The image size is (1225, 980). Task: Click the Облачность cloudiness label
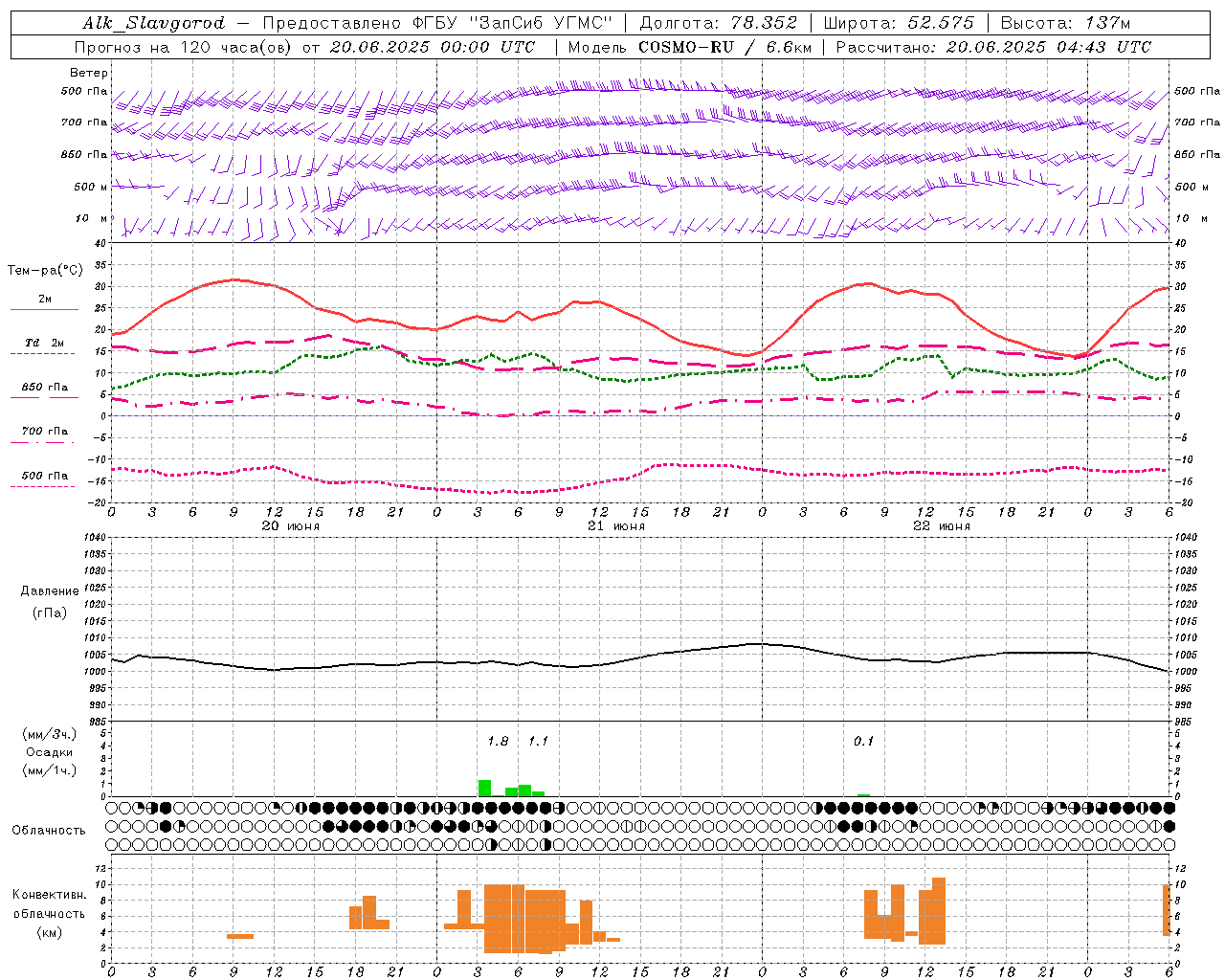point(49,831)
